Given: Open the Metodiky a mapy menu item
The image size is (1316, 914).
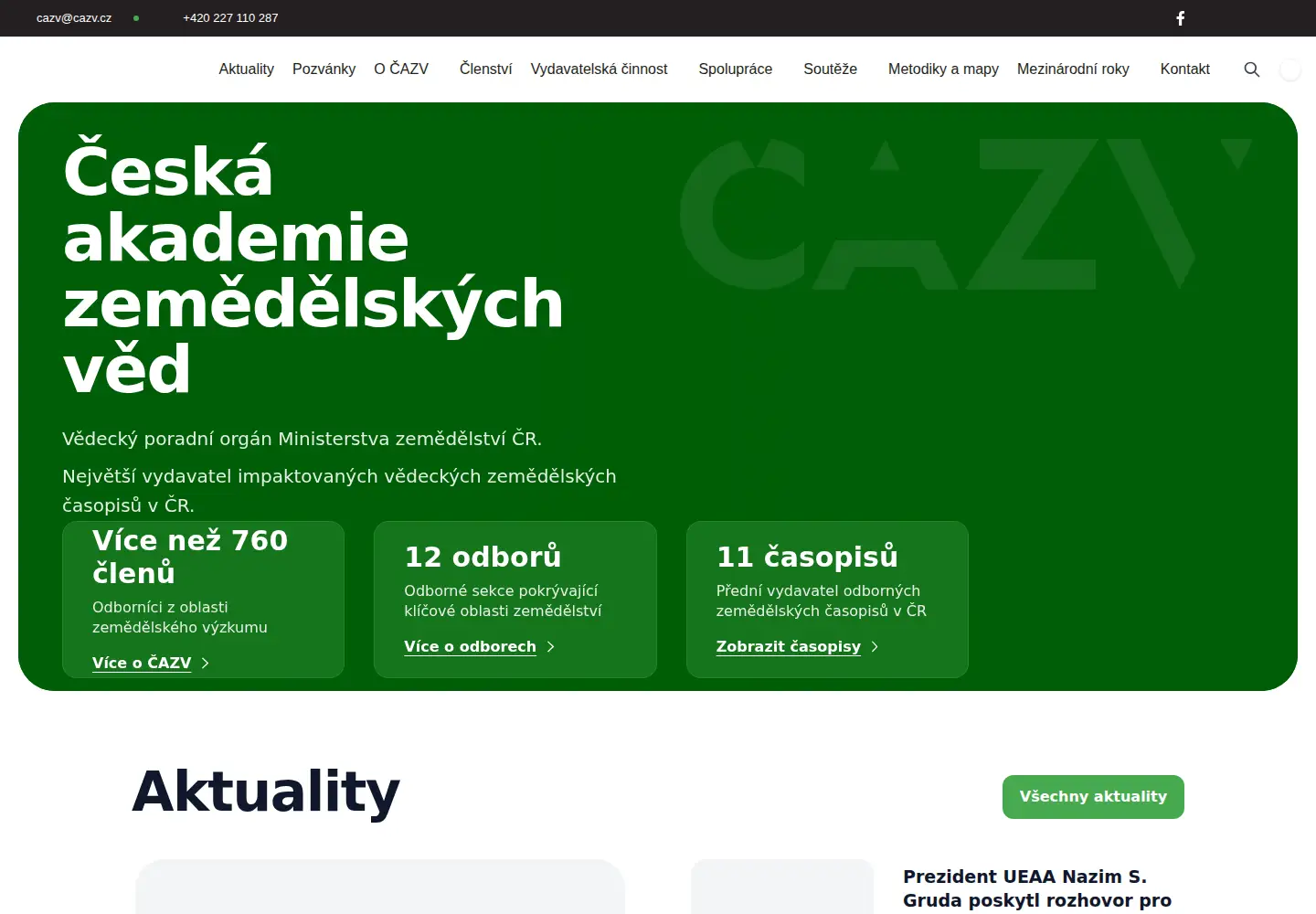Looking at the screenshot, I should (943, 69).
